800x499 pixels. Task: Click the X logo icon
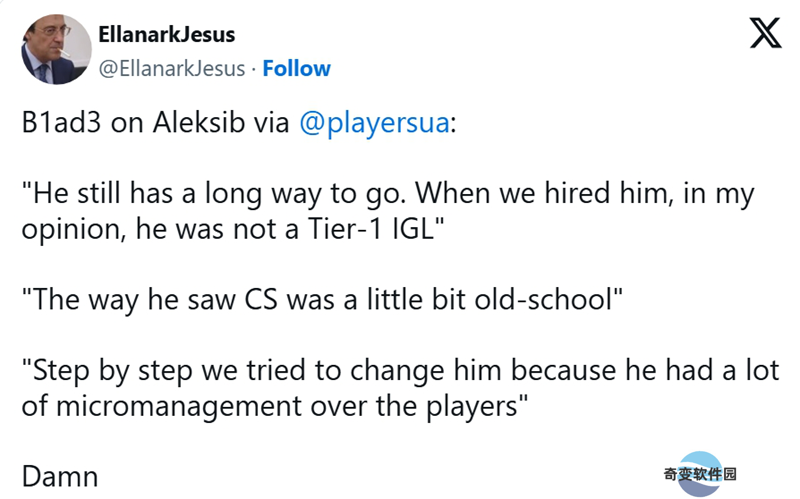(765, 36)
